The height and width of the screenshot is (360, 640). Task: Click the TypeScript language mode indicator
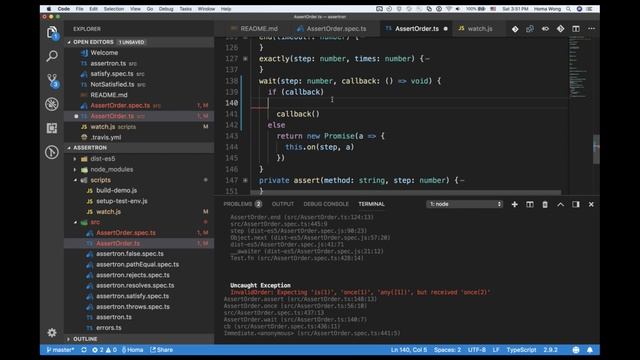pyautogui.click(x=521, y=350)
